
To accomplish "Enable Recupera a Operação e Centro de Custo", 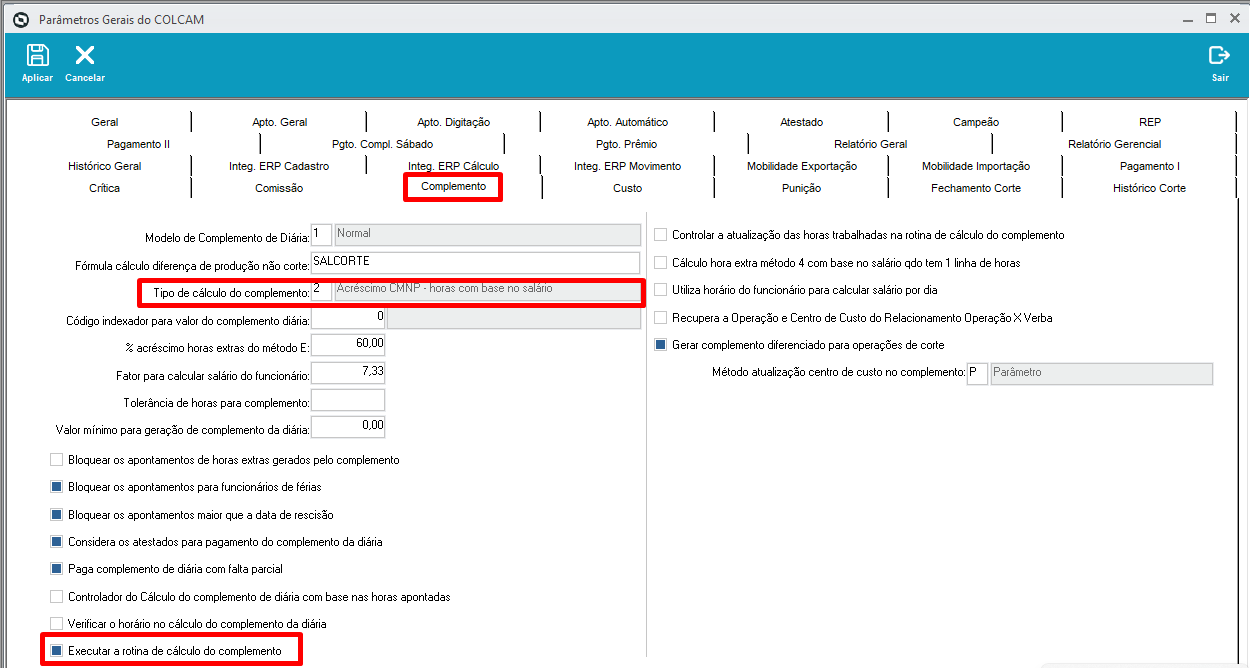I will pos(661,318).
